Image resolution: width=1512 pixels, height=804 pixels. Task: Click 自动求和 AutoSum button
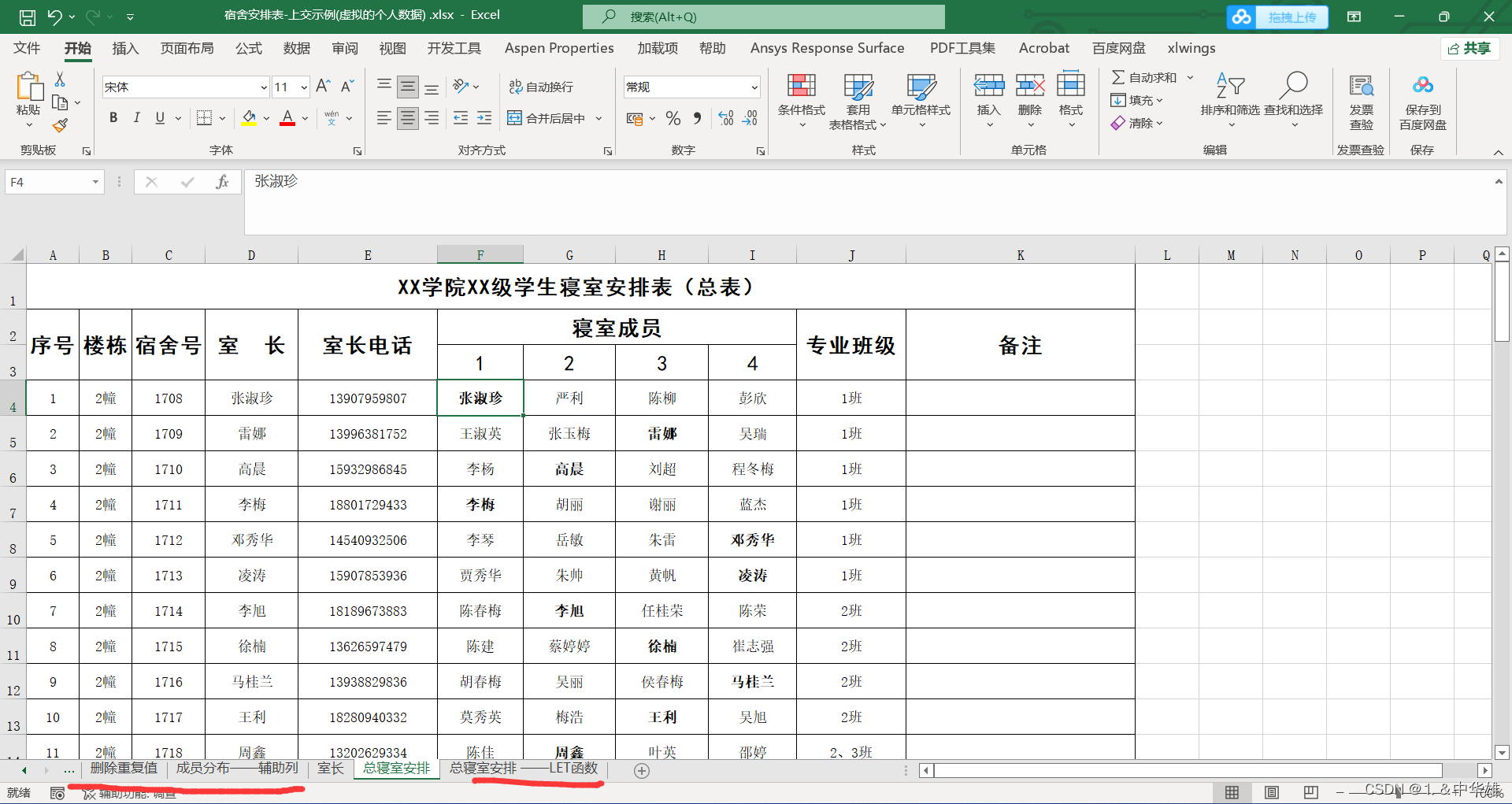[1144, 77]
